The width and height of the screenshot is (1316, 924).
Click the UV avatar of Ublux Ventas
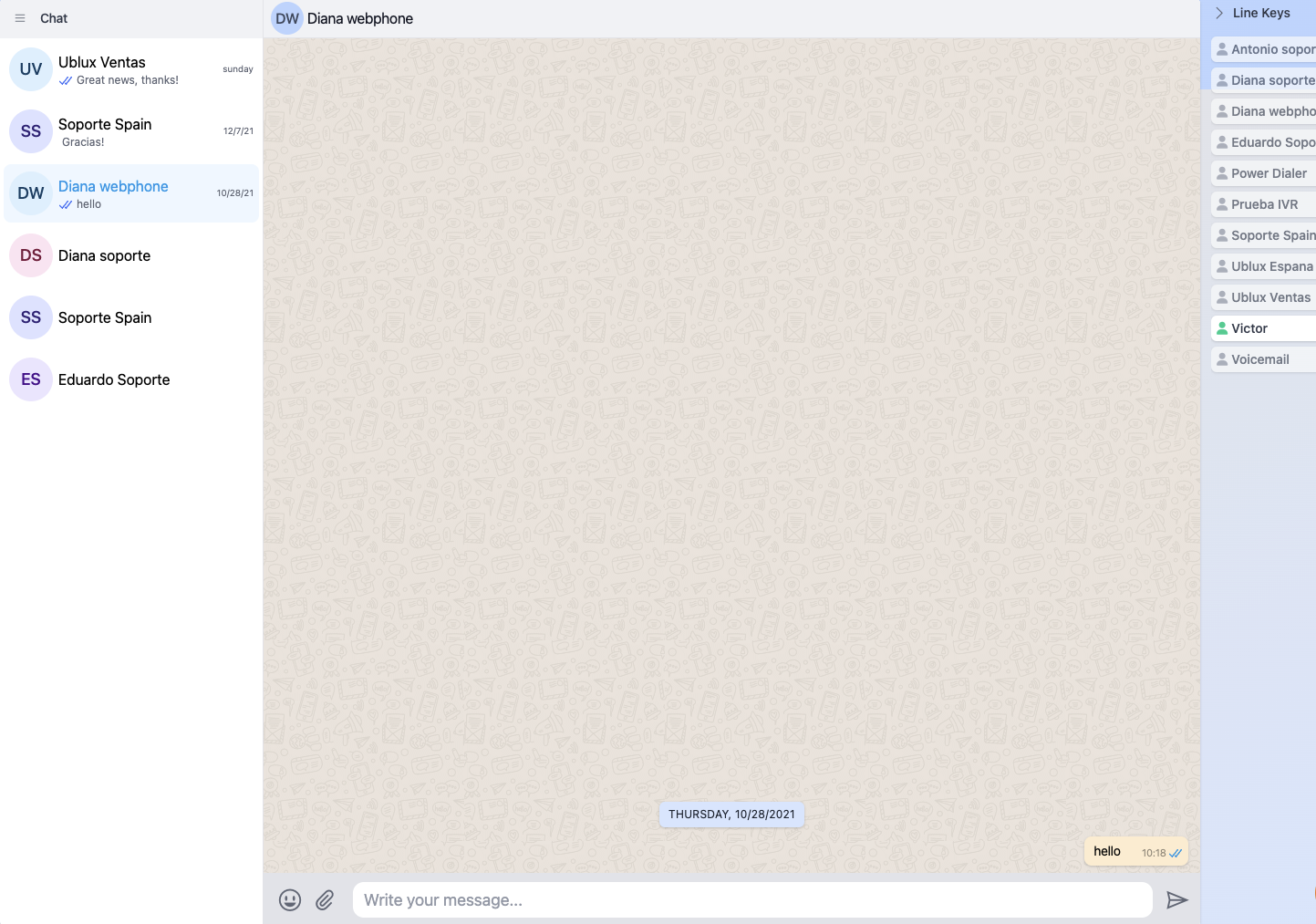click(x=31, y=69)
